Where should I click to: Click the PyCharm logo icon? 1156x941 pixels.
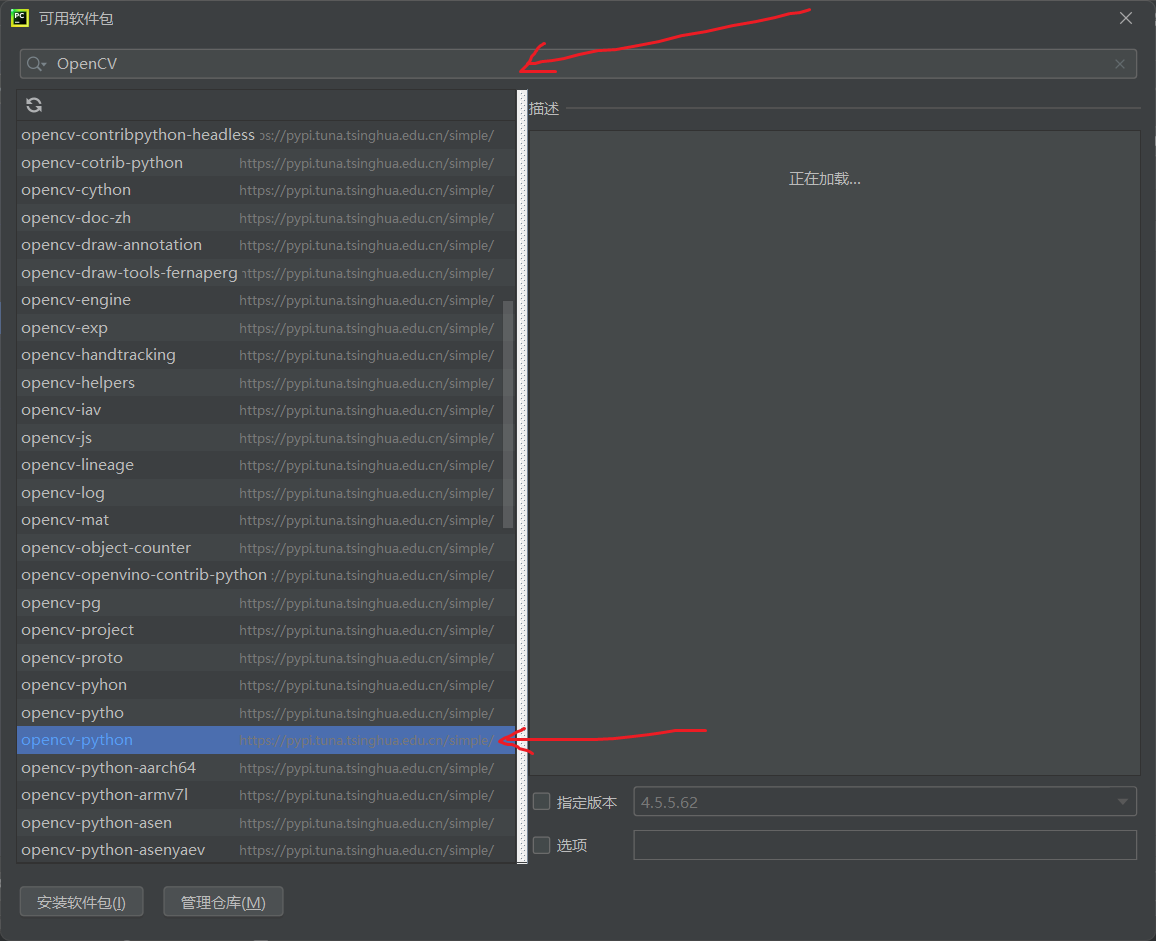[x=20, y=18]
